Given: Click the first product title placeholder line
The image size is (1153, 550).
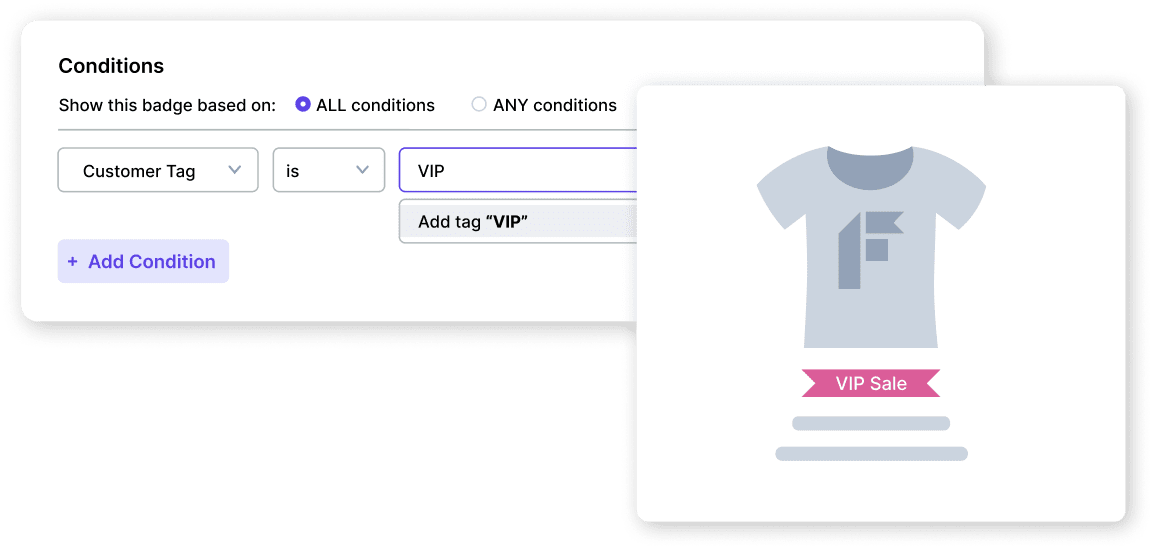Looking at the screenshot, I should click(871, 423).
